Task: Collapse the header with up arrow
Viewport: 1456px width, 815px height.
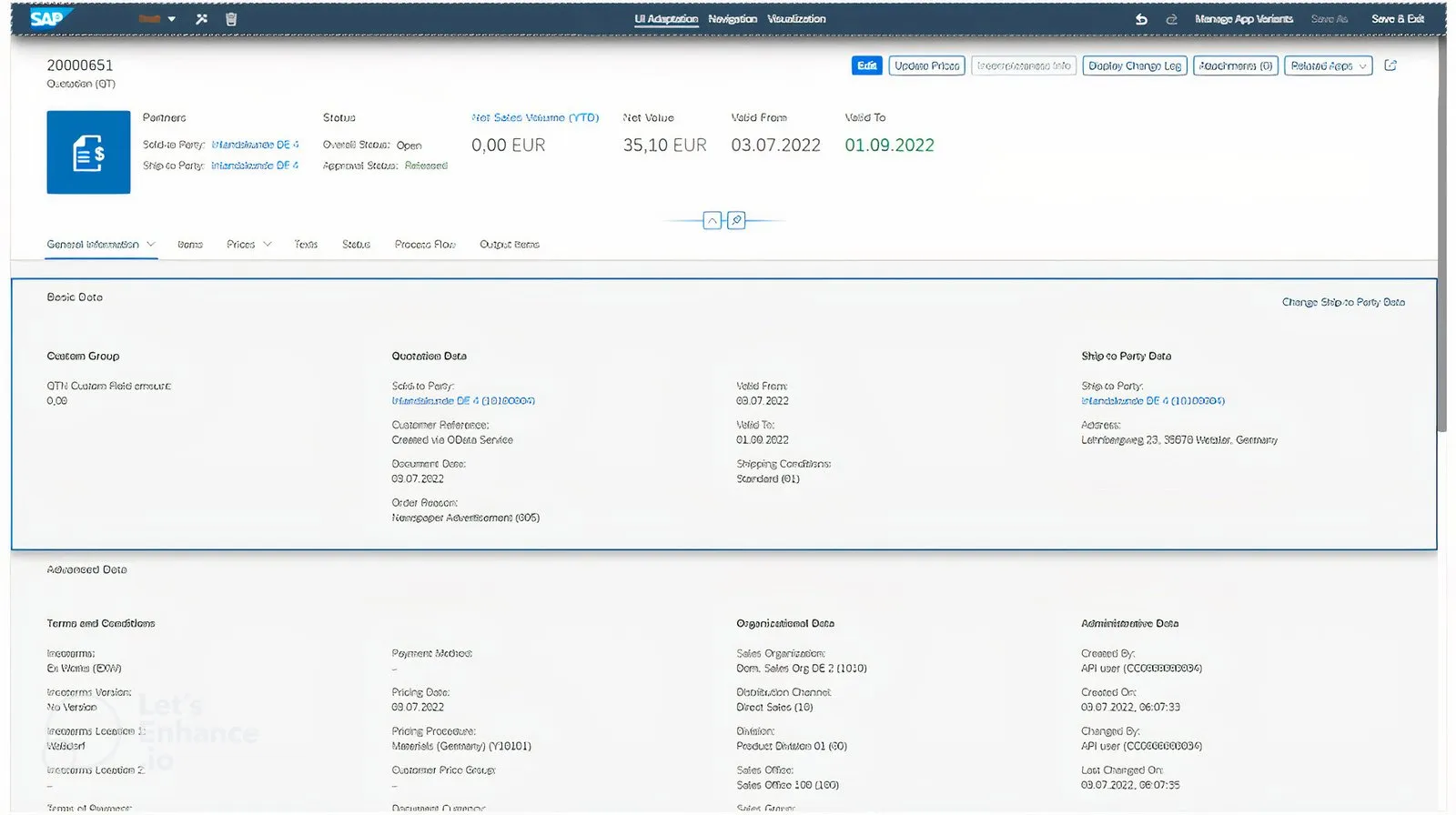Action: 713,220
